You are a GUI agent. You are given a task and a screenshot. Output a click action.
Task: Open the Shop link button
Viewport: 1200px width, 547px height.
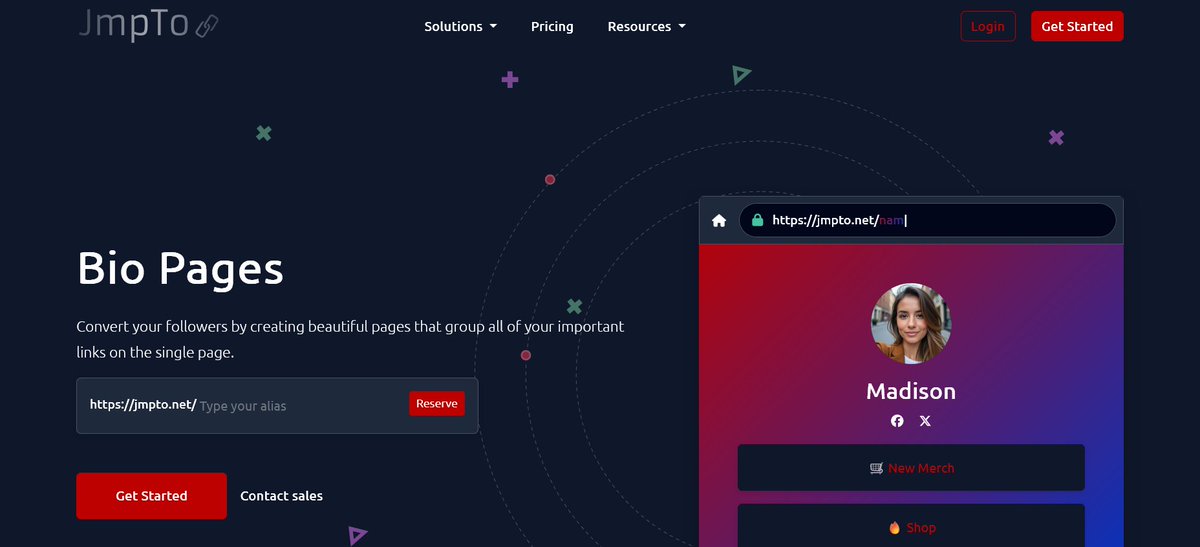[x=911, y=526]
